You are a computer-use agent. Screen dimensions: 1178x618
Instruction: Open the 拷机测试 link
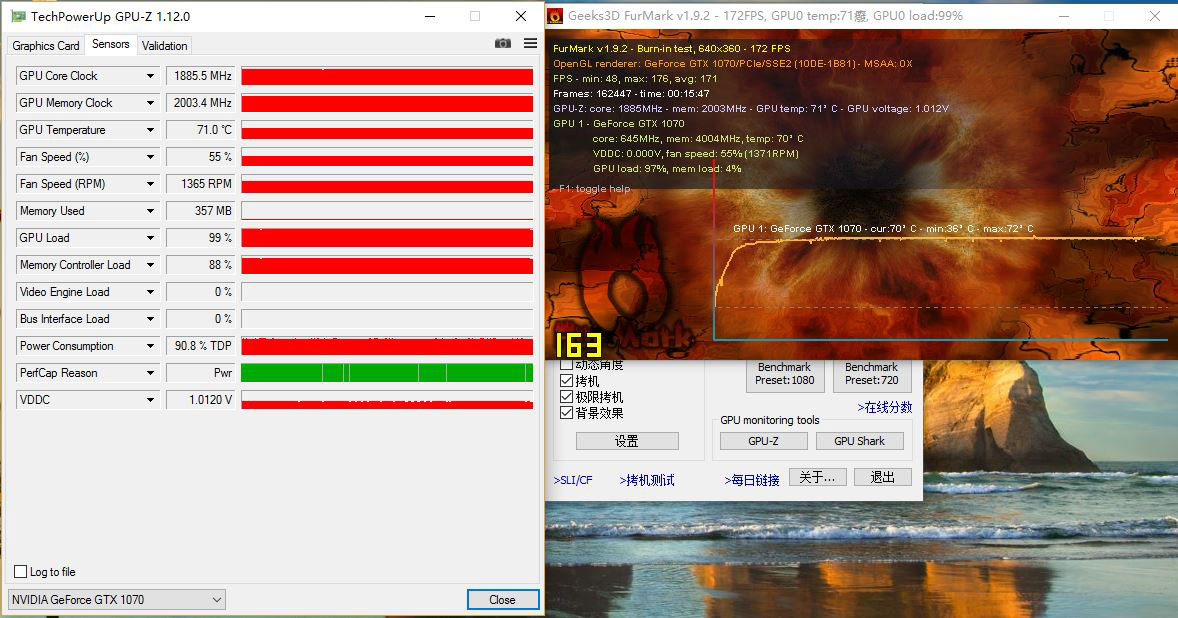click(x=647, y=480)
